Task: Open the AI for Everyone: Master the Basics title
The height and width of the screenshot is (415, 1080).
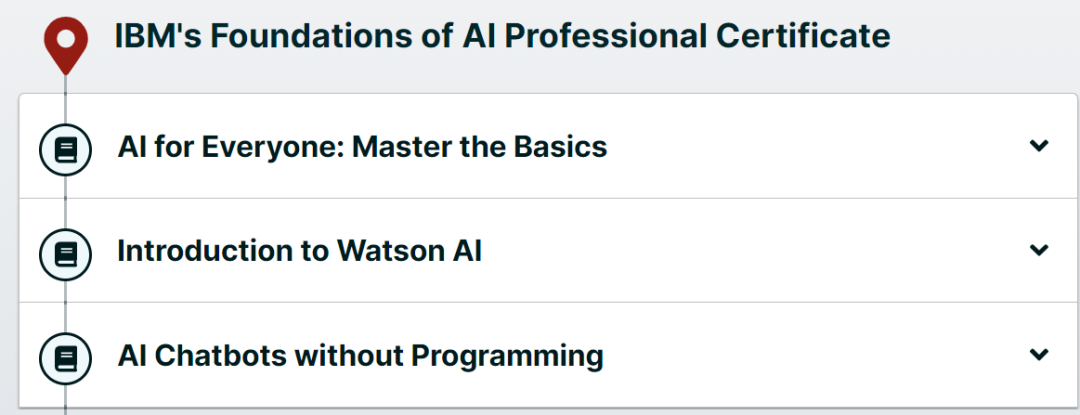Action: click(362, 147)
